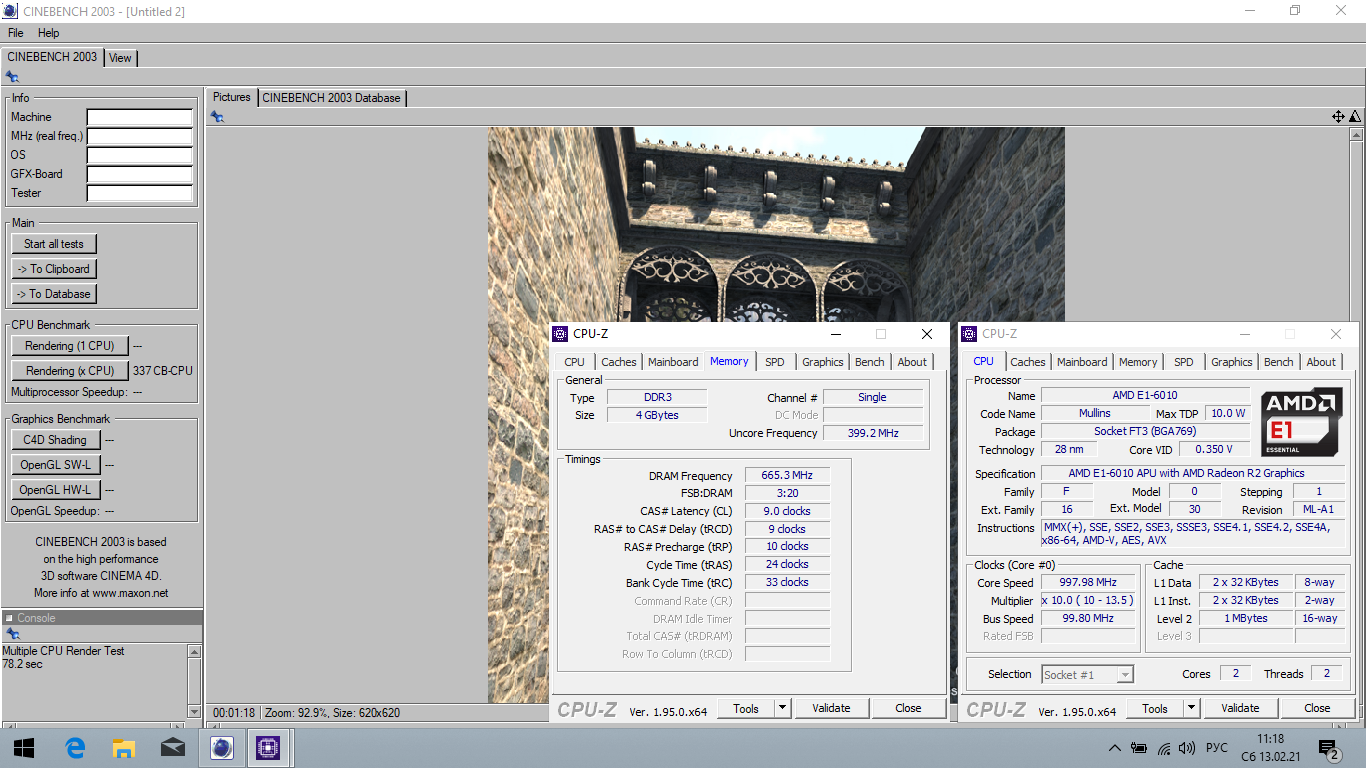Run OpenGL SW-L test
Image resolution: width=1366 pixels, height=768 pixels.
pos(55,465)
